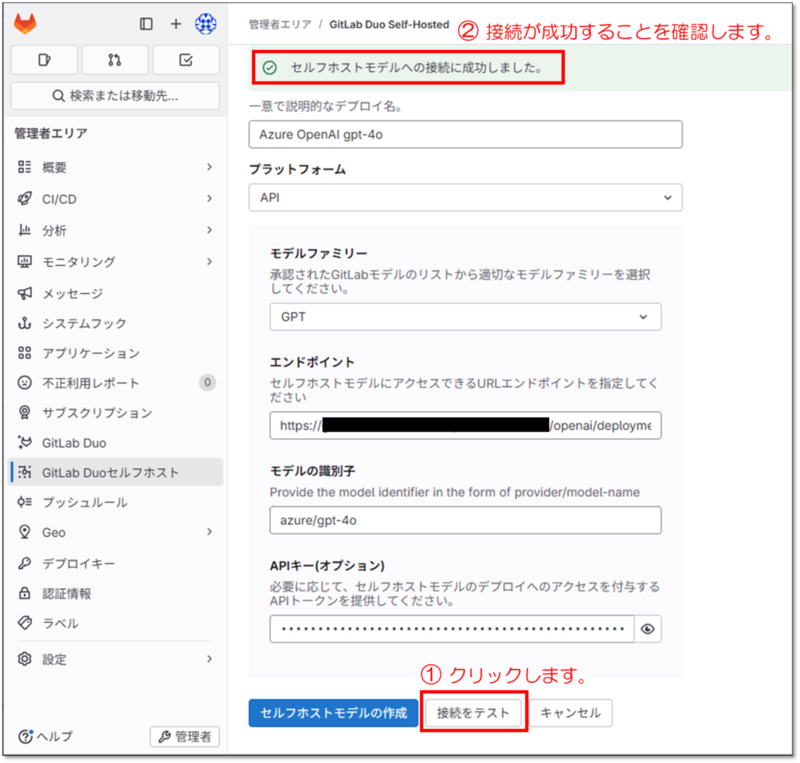Click GitLab Duo Self-Hosted breadcrumb

coord(389,24)
